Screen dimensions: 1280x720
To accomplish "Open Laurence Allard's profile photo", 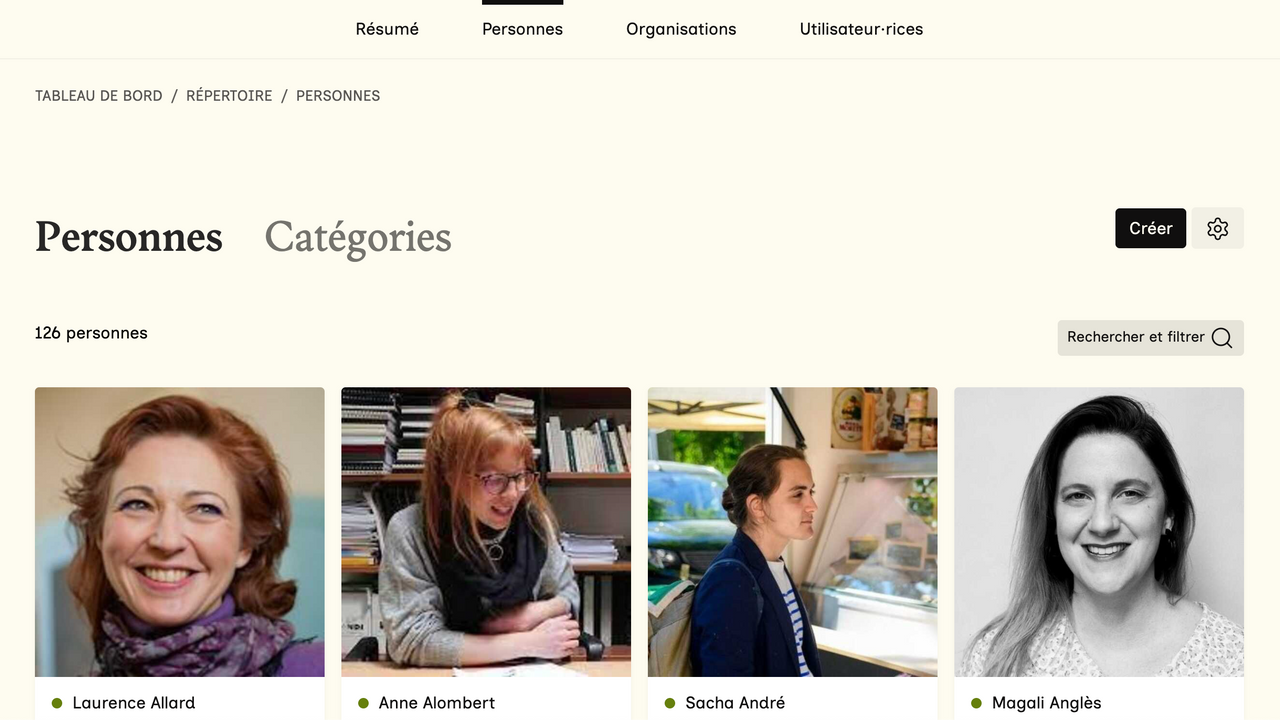I will coord(180,532).
